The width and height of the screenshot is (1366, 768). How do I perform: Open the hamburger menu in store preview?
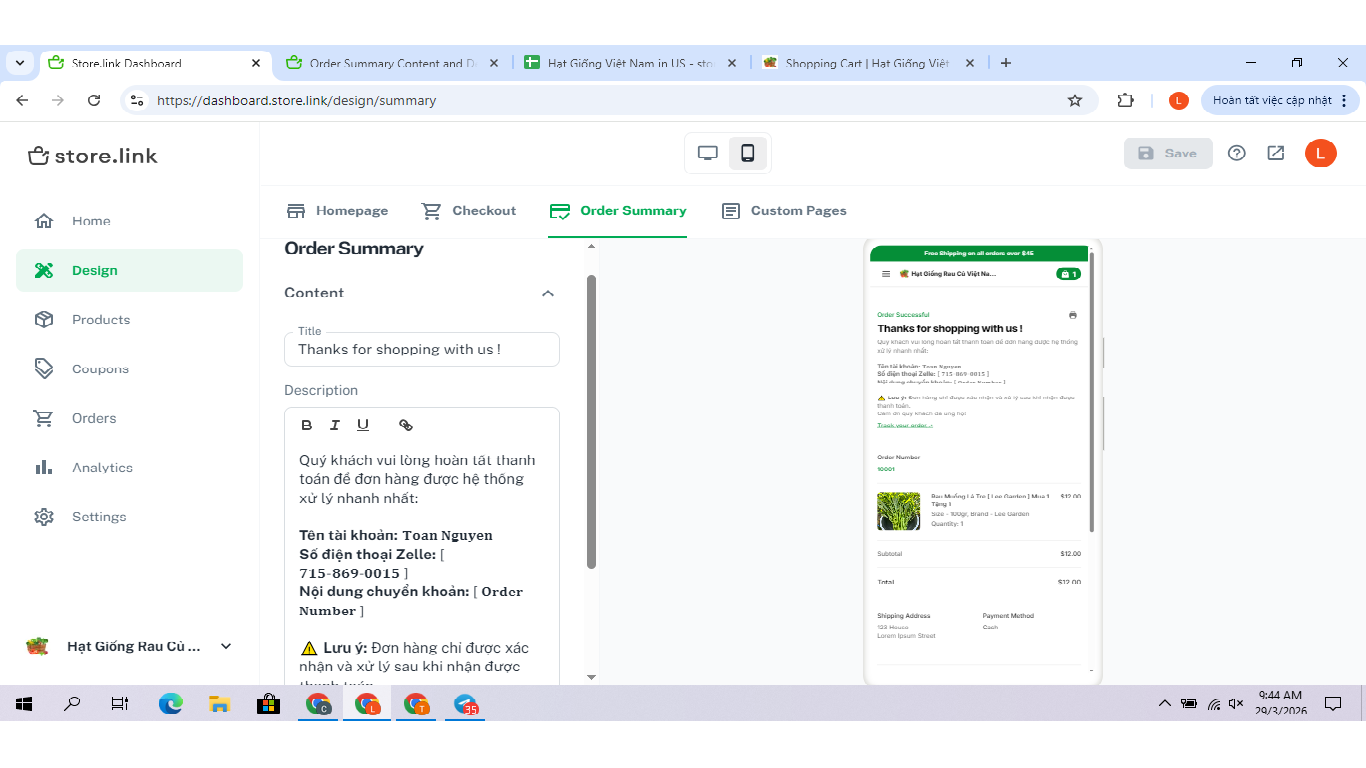(886, 274)
